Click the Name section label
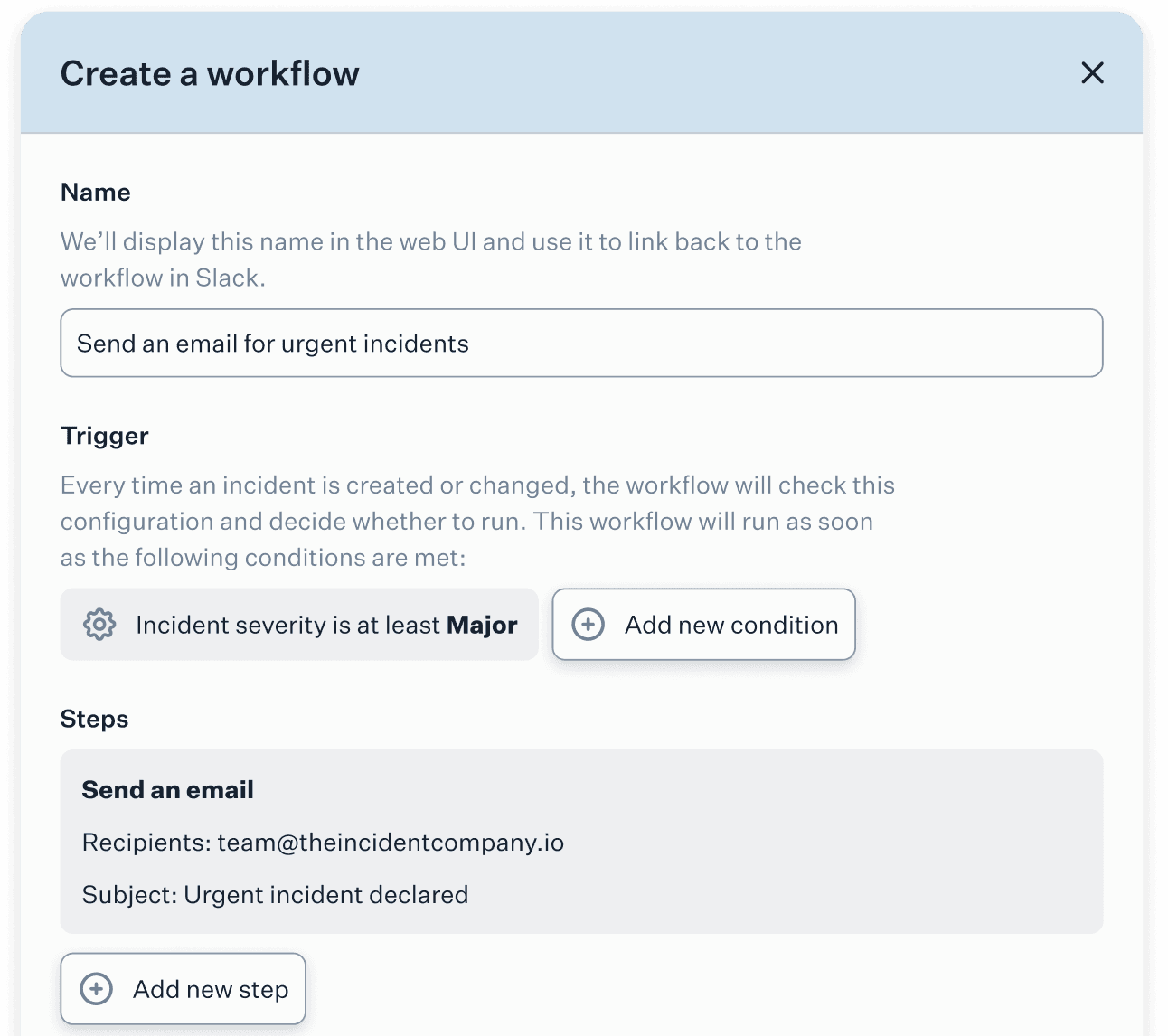Image resolution: width=1168 pixels, height=1036 pixels. 96,193
